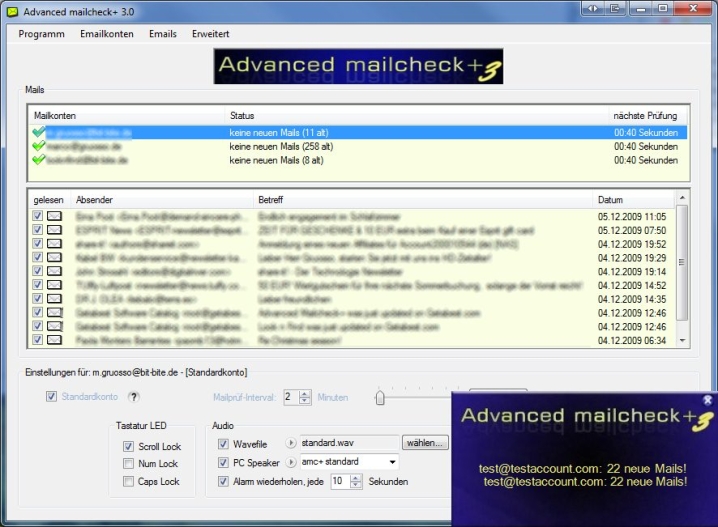Open the PC Speaker sound dropdown
The width and height of the screenshot is (718, 527).
391,462
